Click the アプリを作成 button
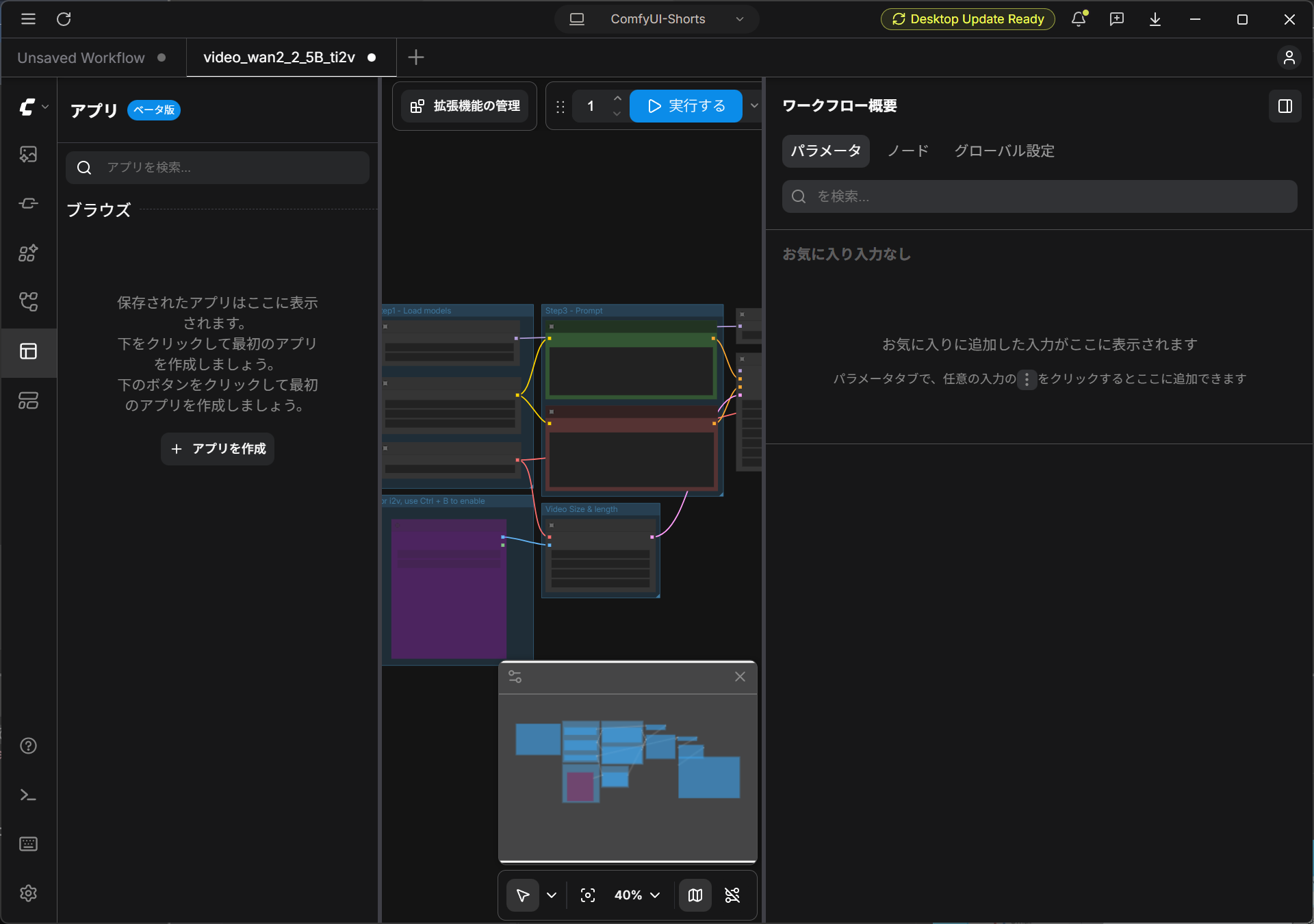1314x924 pixels. pos(218,449)
